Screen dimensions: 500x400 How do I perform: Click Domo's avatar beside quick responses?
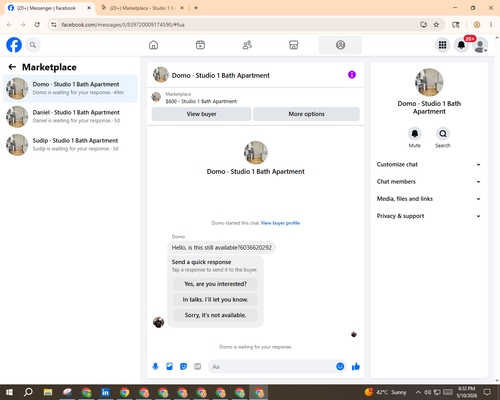pyautogui.click(x=159, y=322)
